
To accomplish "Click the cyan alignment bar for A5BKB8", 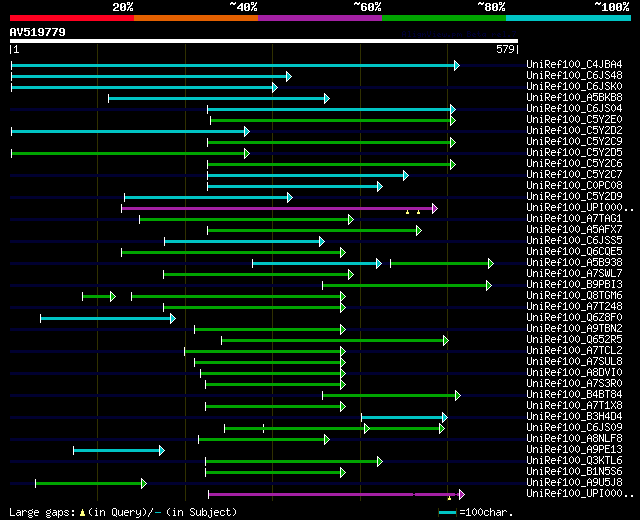I will [x=219, y=98].
